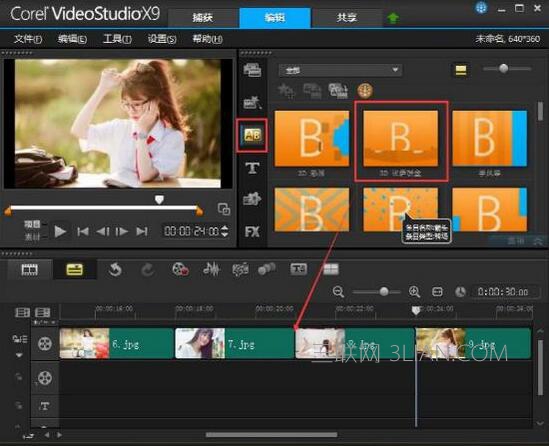Open the 工具(T) menu
549x446 pixels.
pos(117,39)
